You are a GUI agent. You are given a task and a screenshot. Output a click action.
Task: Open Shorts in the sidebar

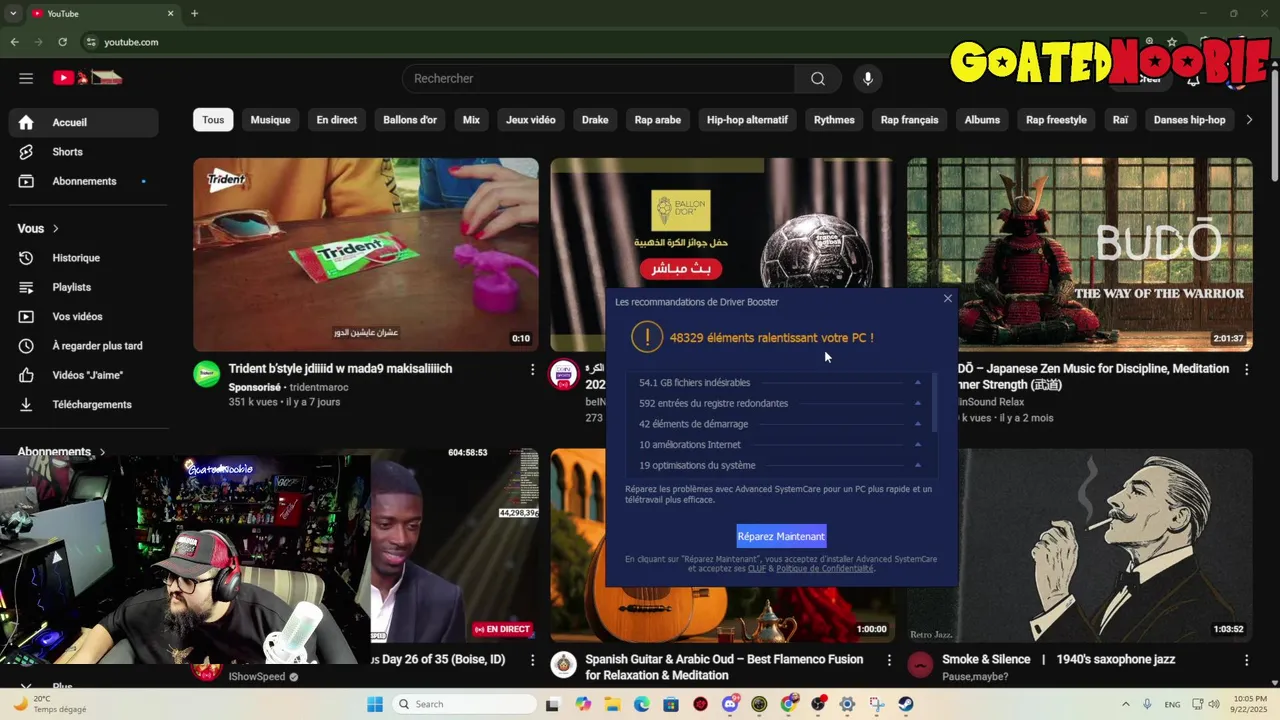pos(84,152)
